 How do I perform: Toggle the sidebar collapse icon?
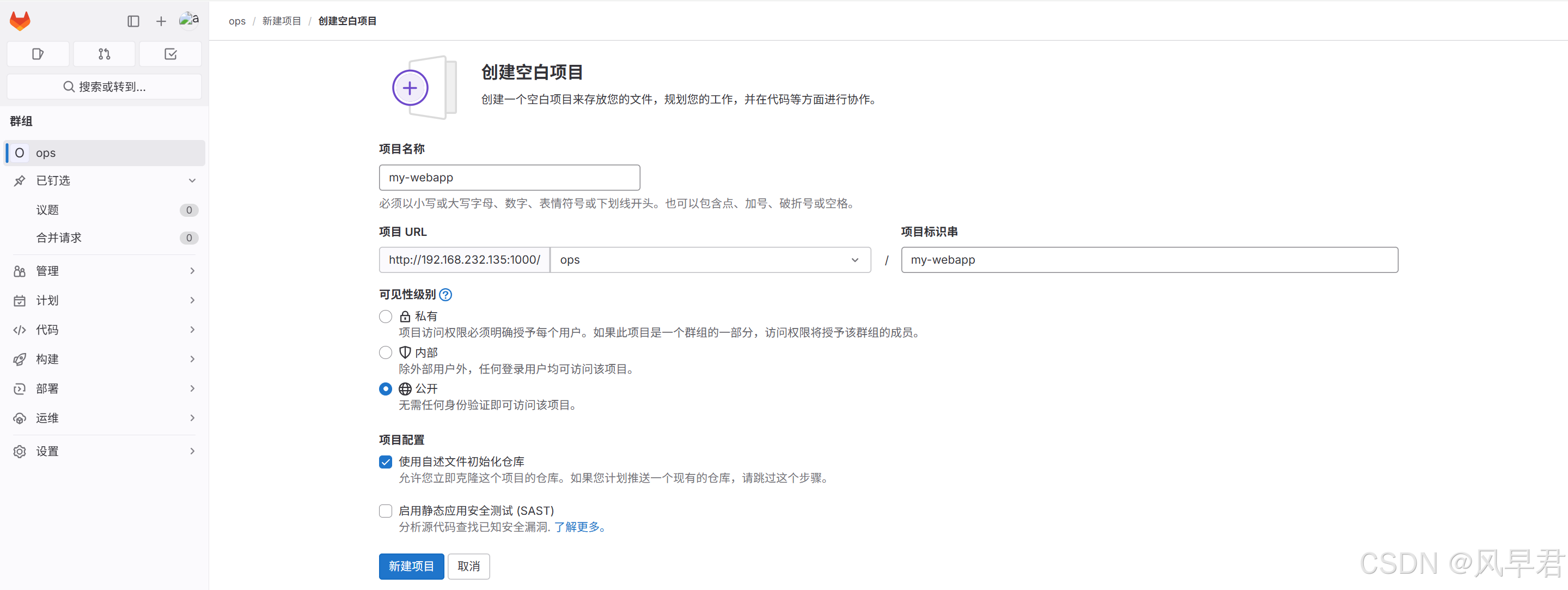click(133, 21)
